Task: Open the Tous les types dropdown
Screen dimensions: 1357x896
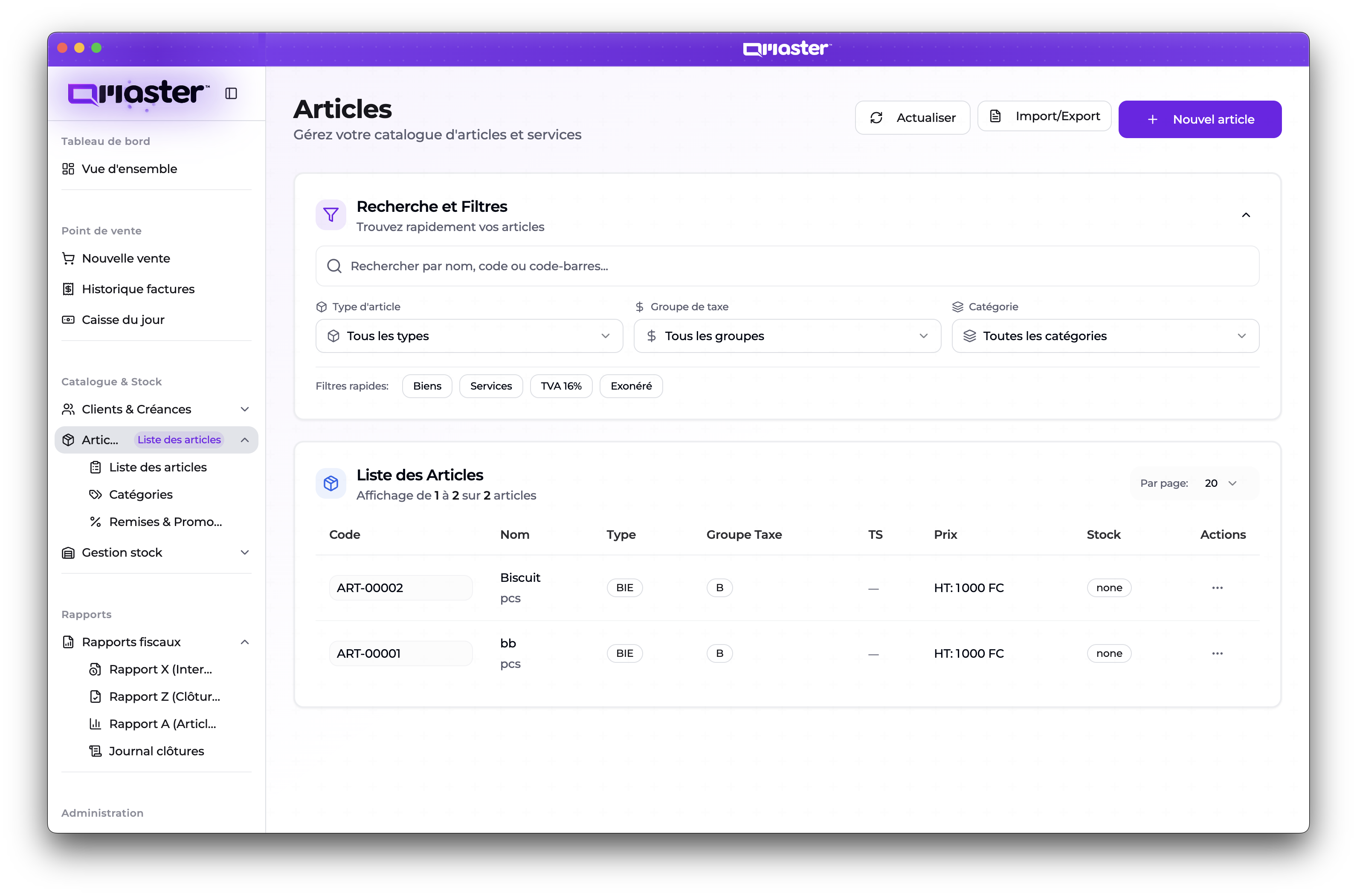Action: coord(469,336)
